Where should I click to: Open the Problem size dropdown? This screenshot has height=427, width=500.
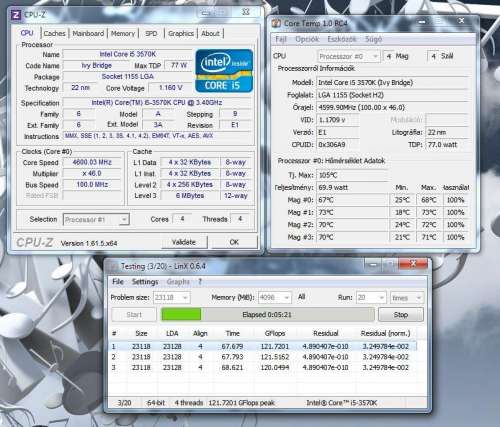[x=172, y=297]
